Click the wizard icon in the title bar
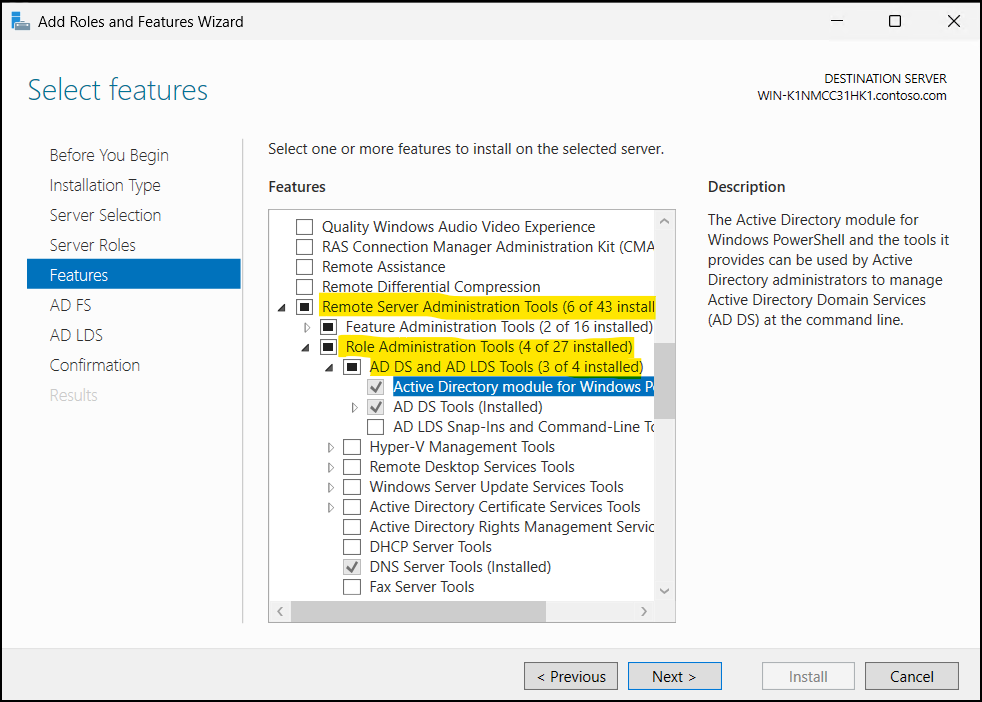The width and height of the screenshot is (982, 702). 20,20
